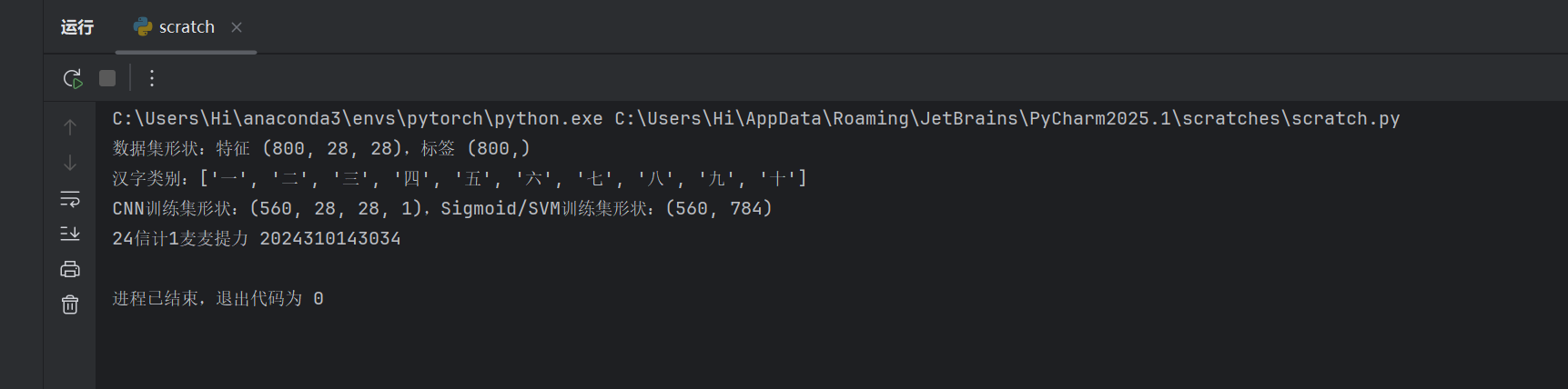1568x389 pixels.
Task: Click the line with 2024310143034
Action: (x=257, y=239)
